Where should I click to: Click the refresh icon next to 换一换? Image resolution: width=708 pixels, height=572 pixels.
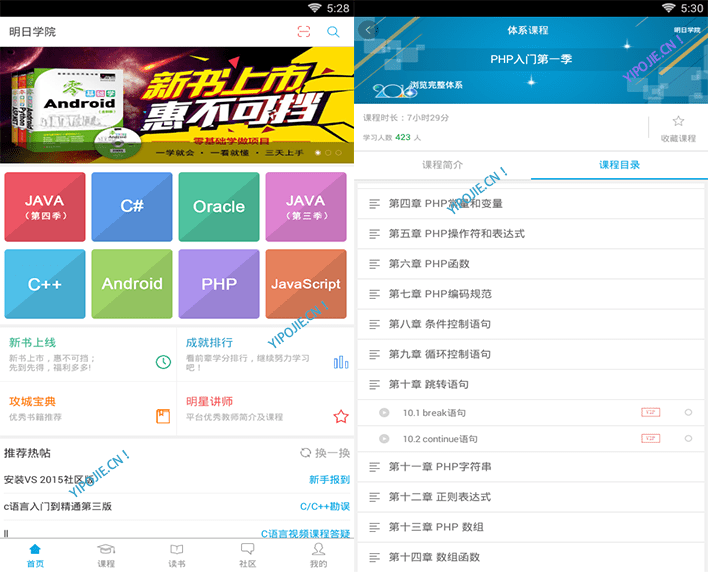(306, 452)
